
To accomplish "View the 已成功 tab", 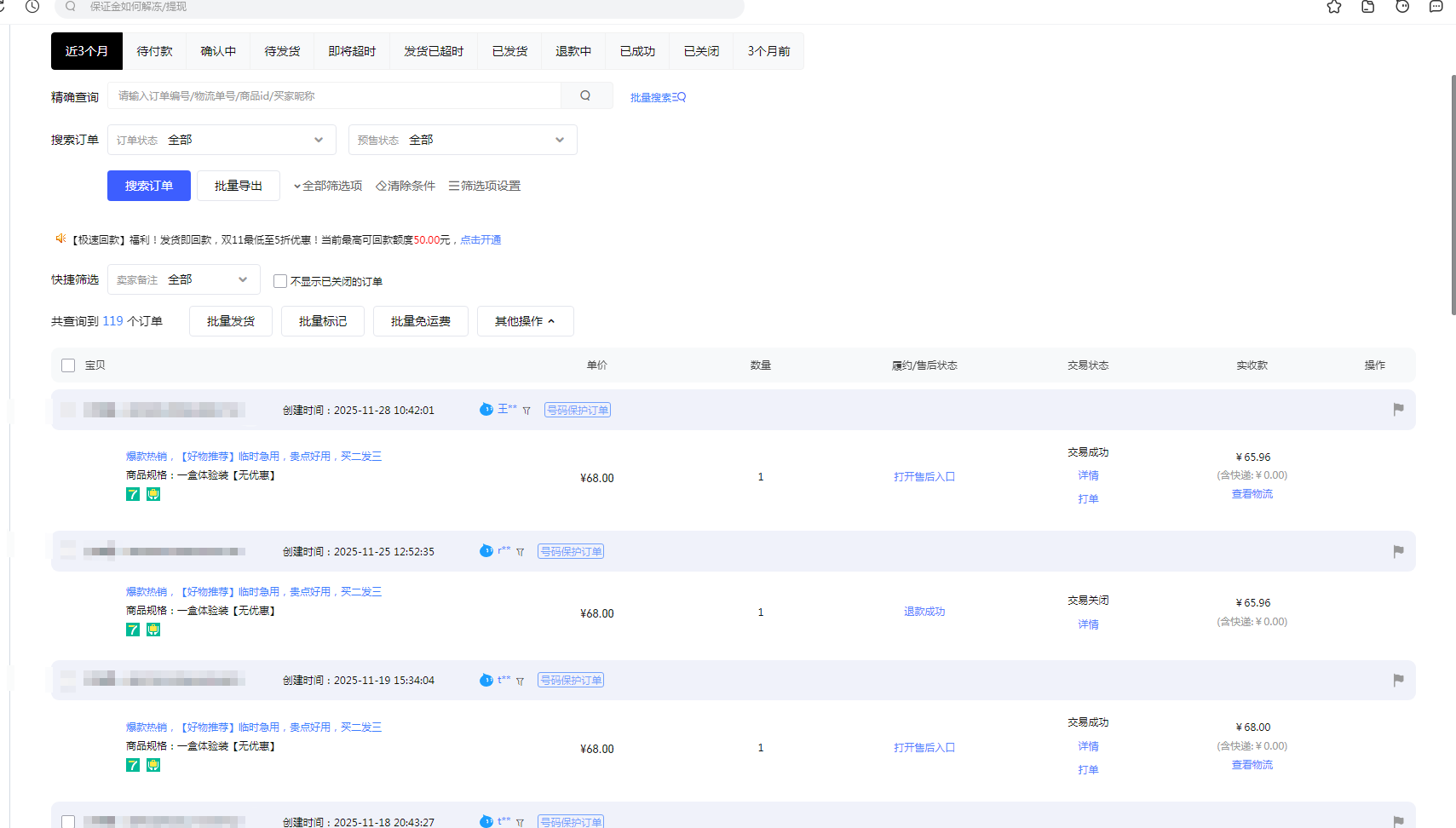I will 638,51.
